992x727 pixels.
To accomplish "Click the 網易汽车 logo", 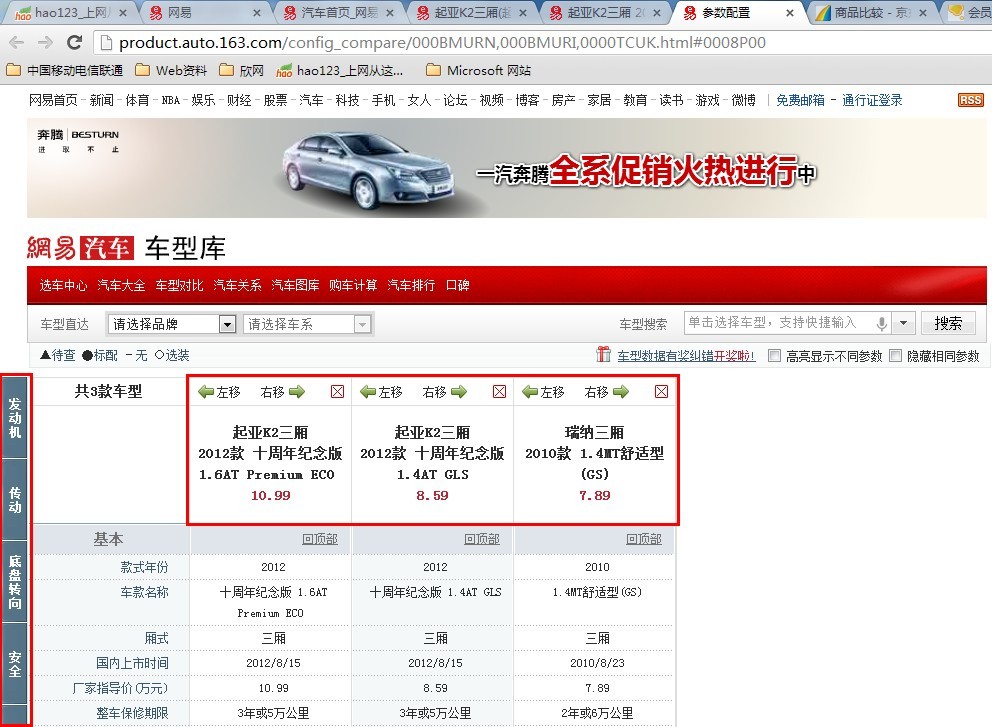I will click(x=80, y=247).
